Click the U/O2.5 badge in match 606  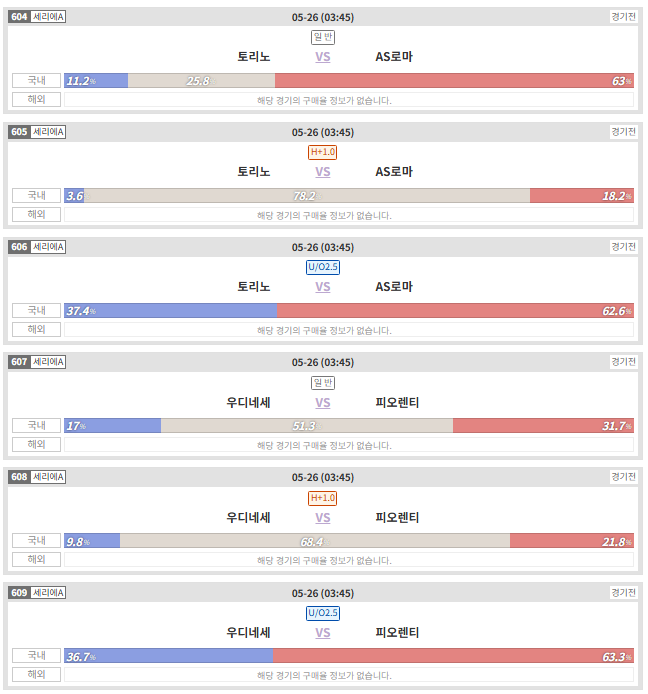(x=323, y=267)
